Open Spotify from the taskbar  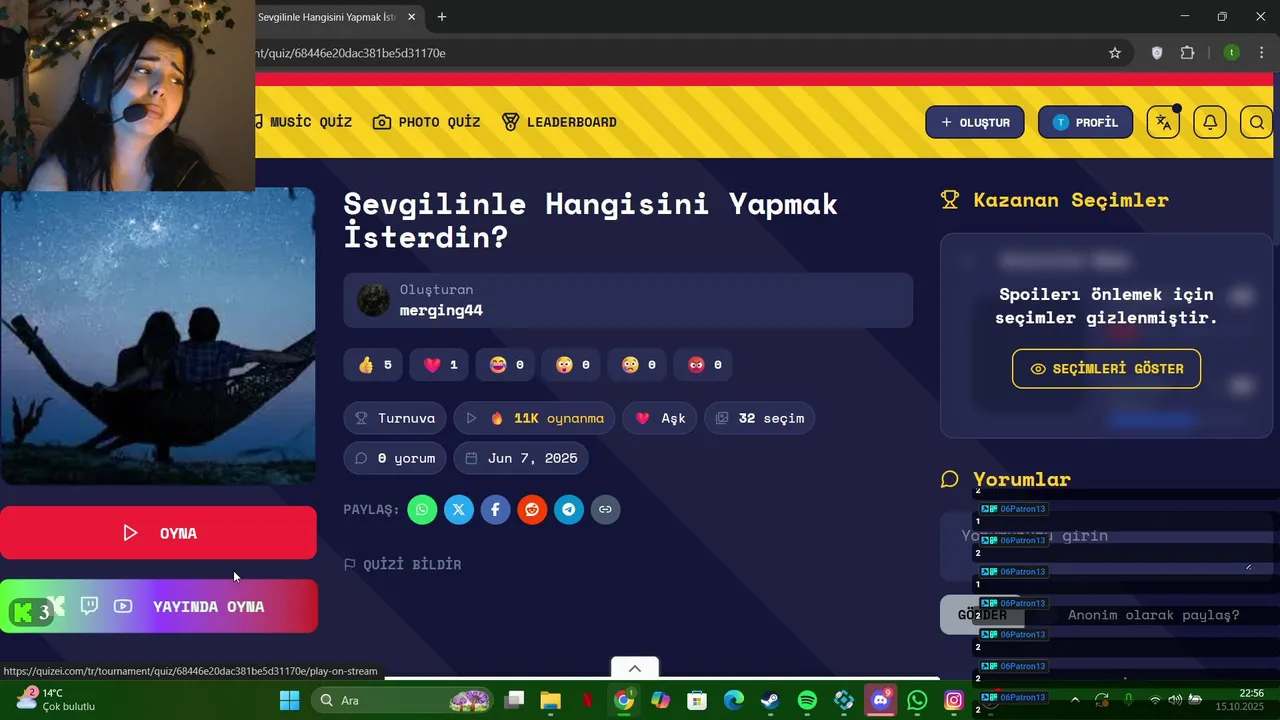pos(807,700)
